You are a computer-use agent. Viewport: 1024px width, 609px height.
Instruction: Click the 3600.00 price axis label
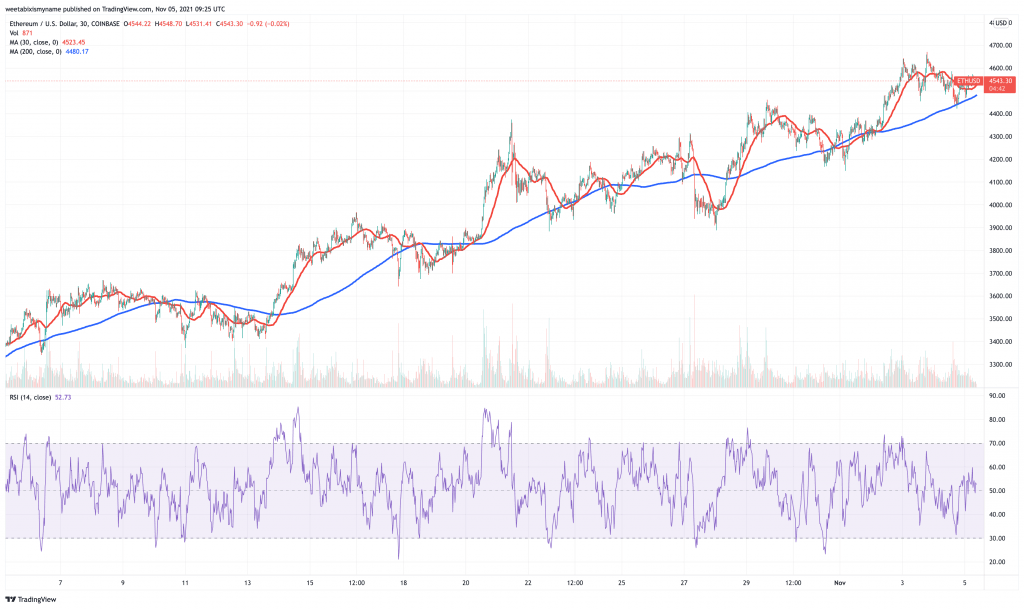1000,296
